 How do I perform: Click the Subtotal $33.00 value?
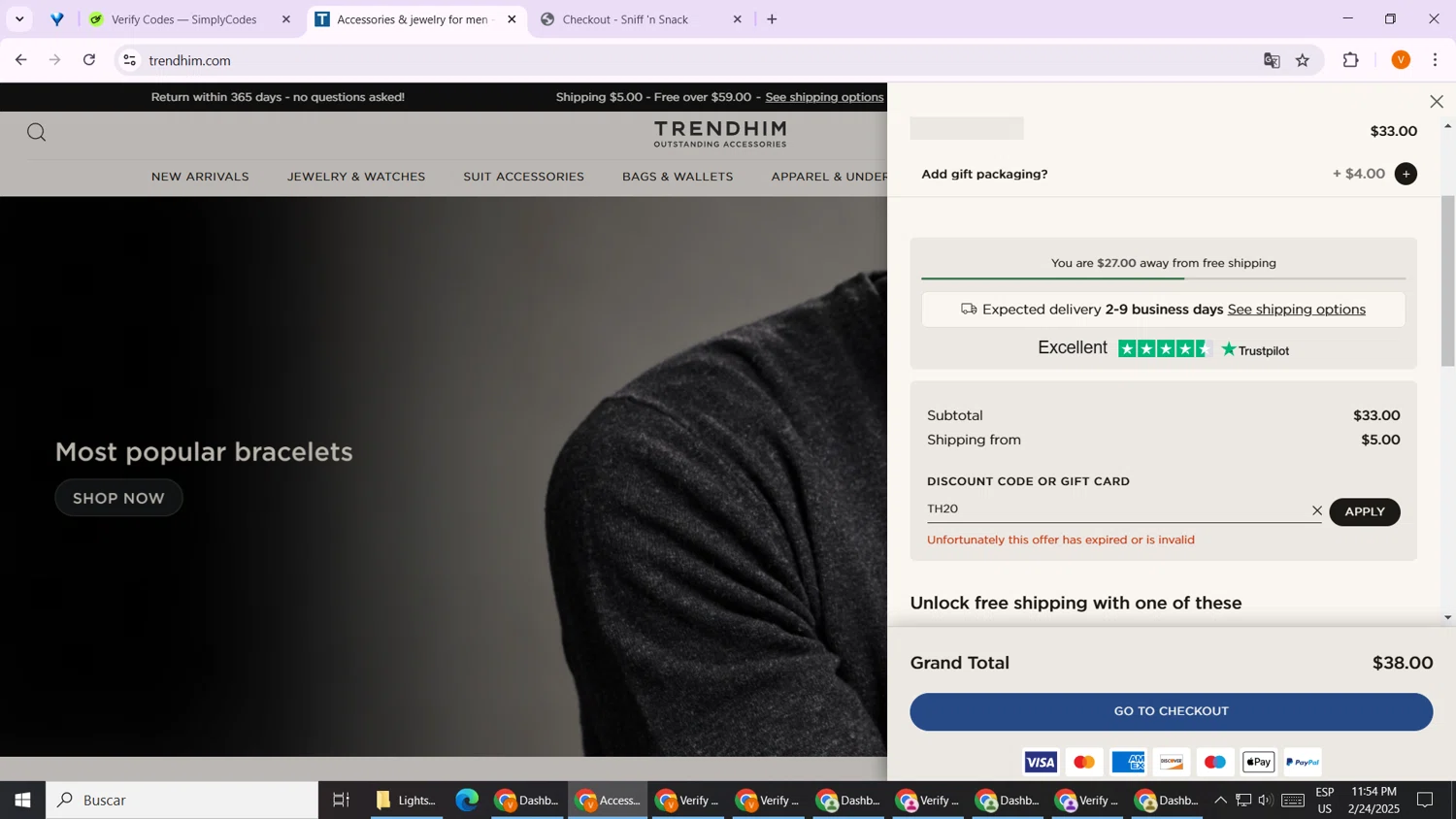(1376, 416)
